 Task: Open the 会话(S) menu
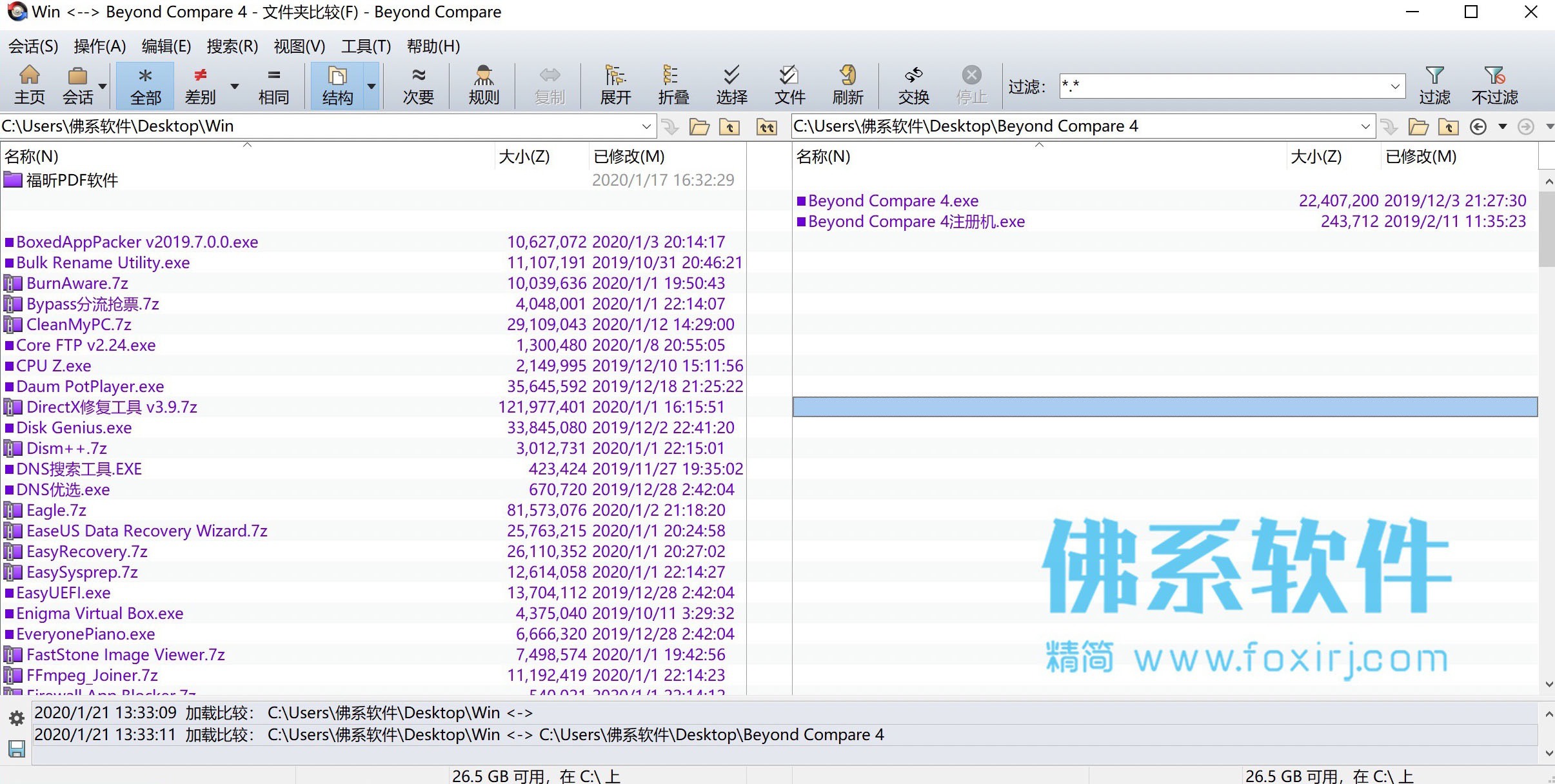(x=33, y=46)
